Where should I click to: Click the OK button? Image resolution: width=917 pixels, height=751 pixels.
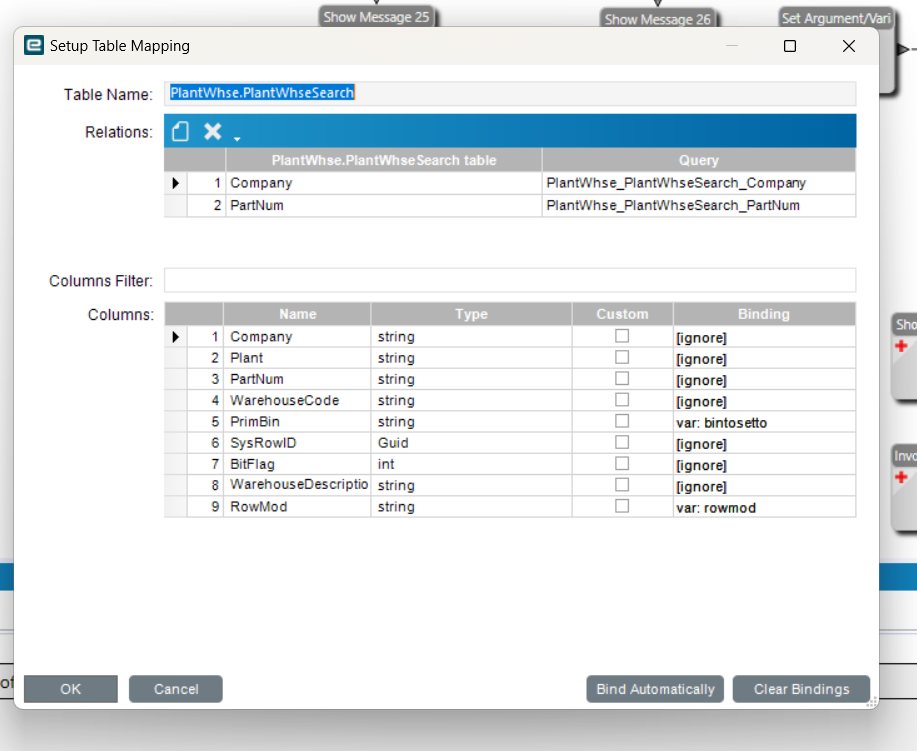(71, 689)
